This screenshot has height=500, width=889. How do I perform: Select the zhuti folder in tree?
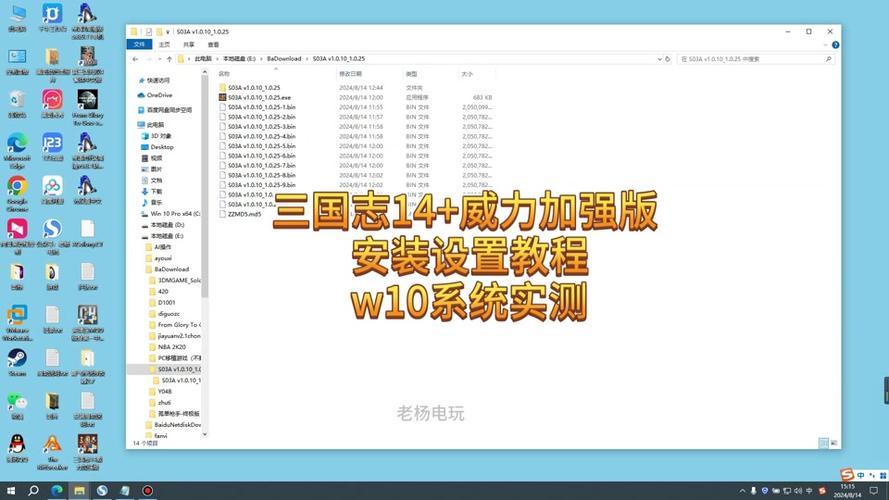click(164, 402)
